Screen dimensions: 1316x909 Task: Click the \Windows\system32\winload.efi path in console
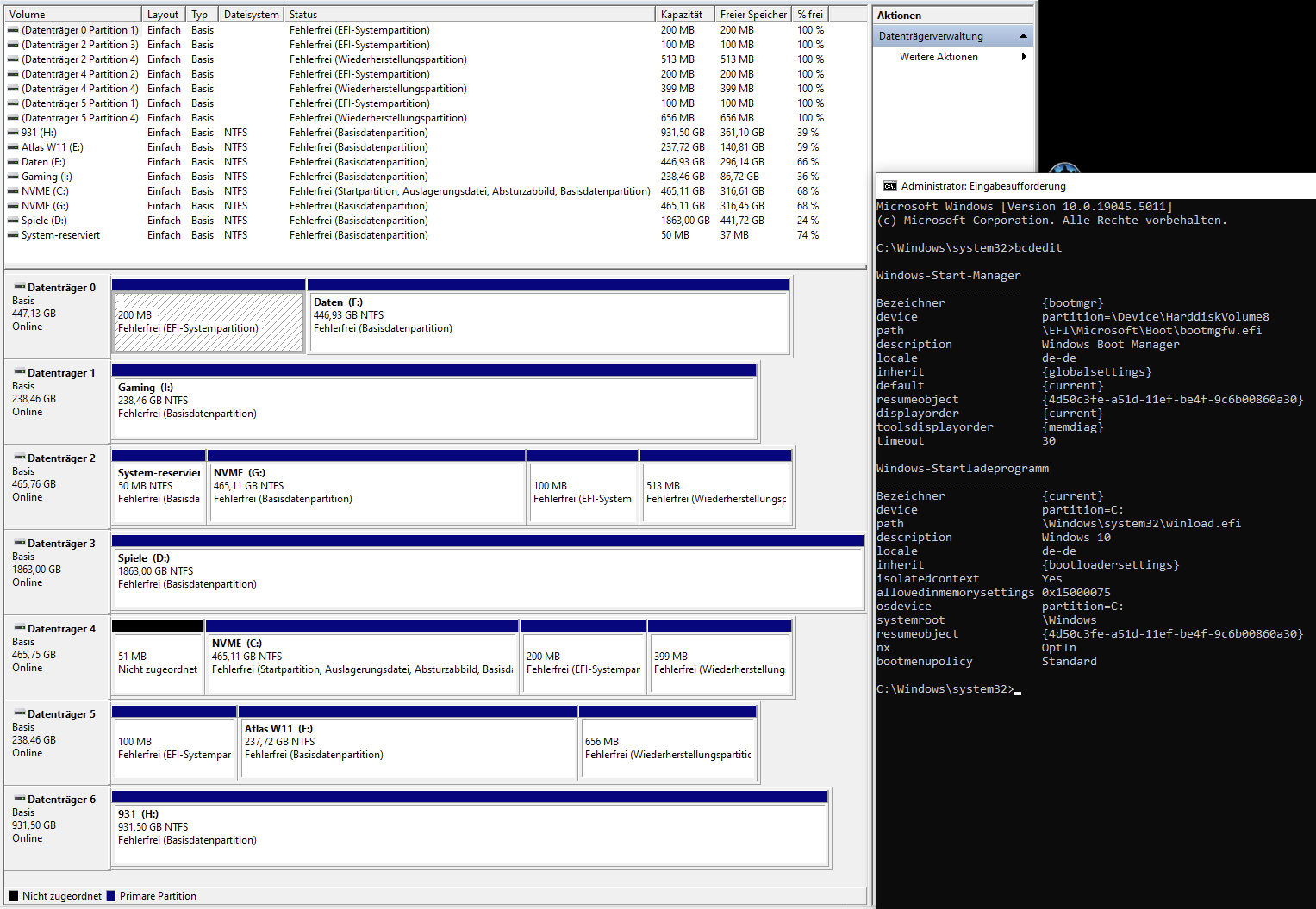coord(1141,524)
